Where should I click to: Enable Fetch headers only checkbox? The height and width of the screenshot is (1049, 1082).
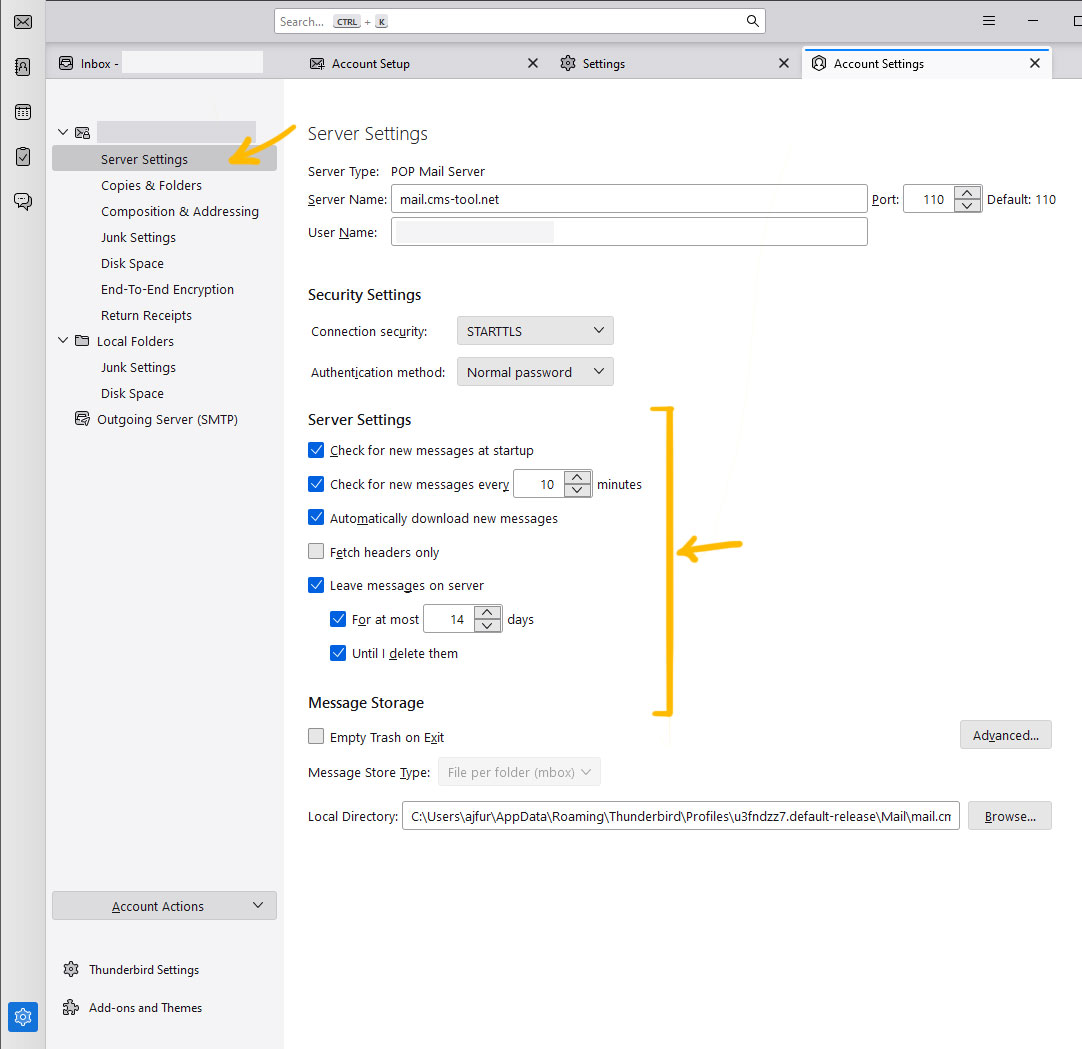316,552
